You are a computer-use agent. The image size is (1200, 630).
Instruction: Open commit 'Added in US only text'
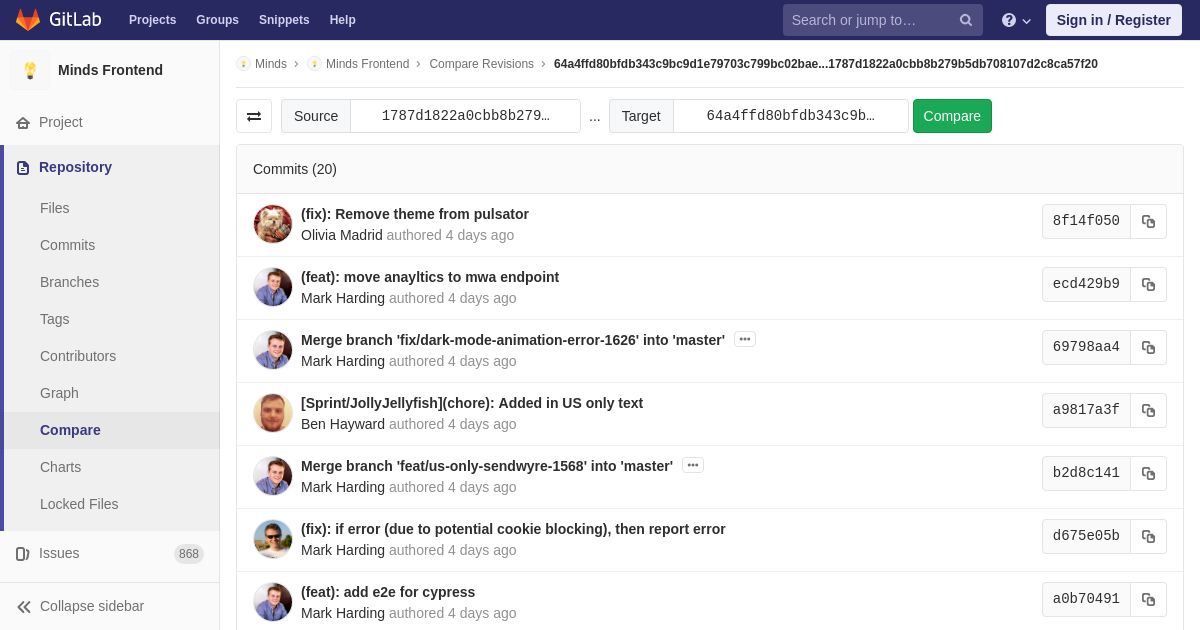click(x=472, y=403)
